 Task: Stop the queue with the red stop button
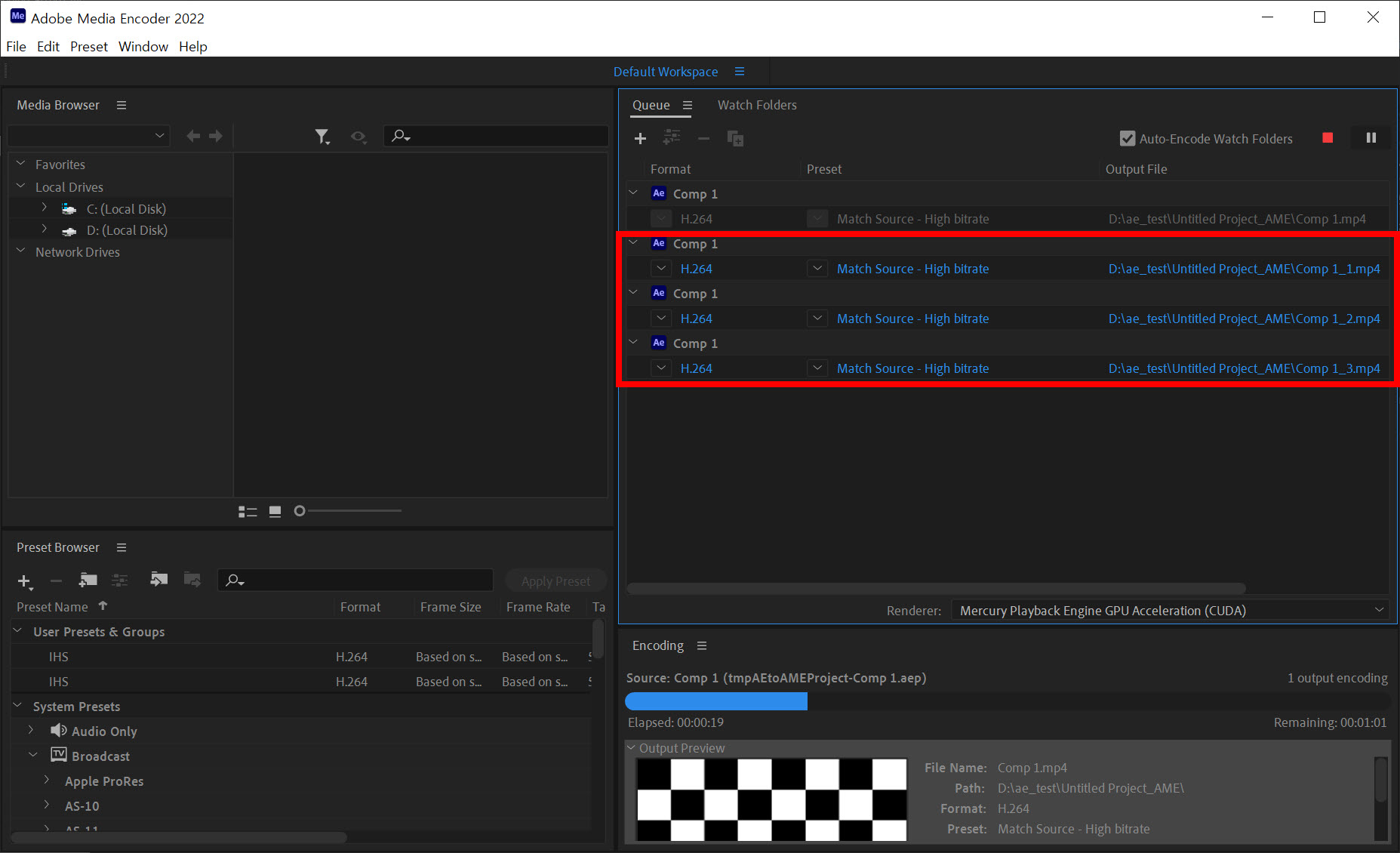[x=1328, y=137]
